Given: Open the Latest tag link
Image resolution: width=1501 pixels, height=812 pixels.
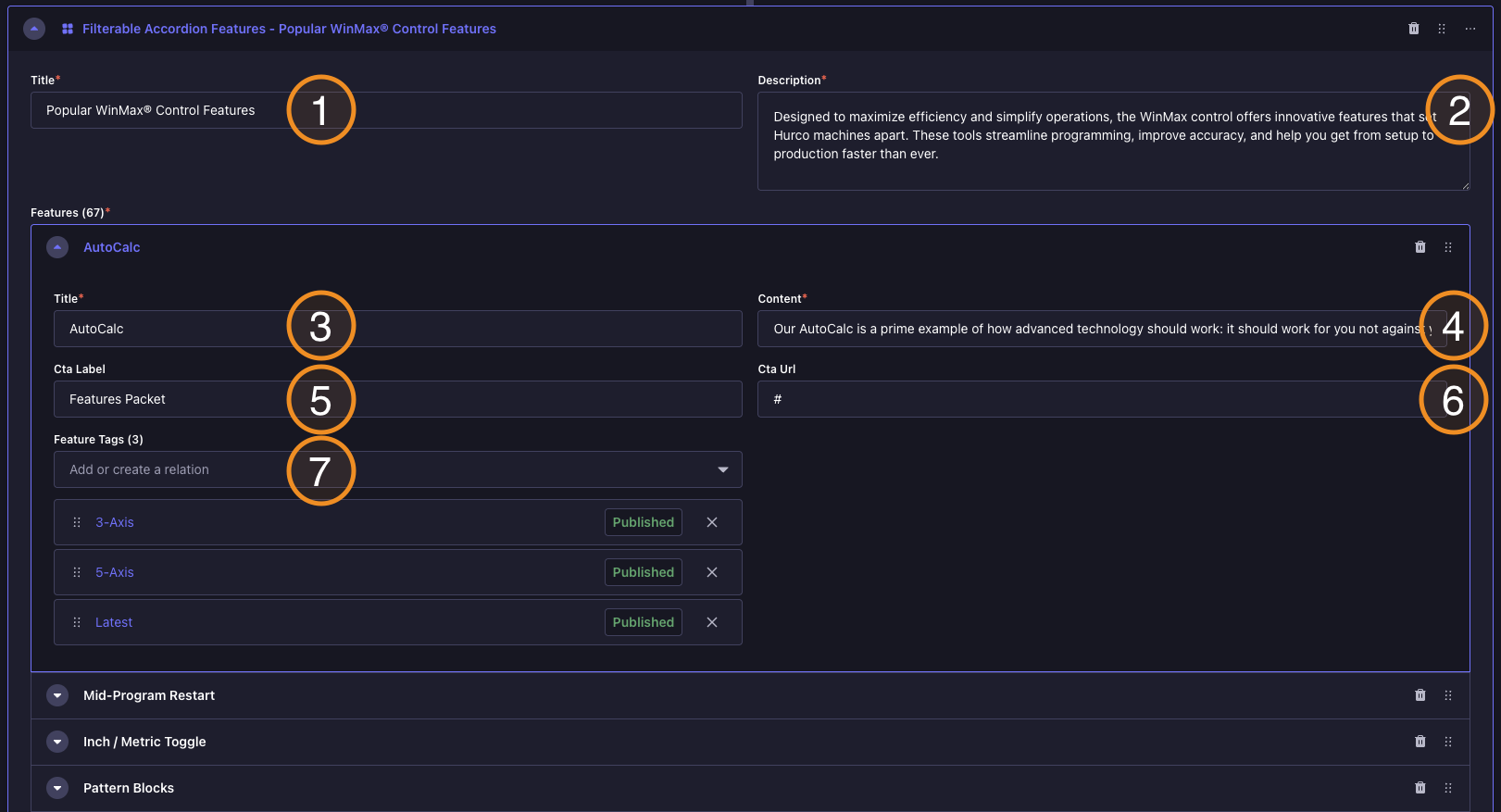Looking at the screenshot, I should 114,622.
